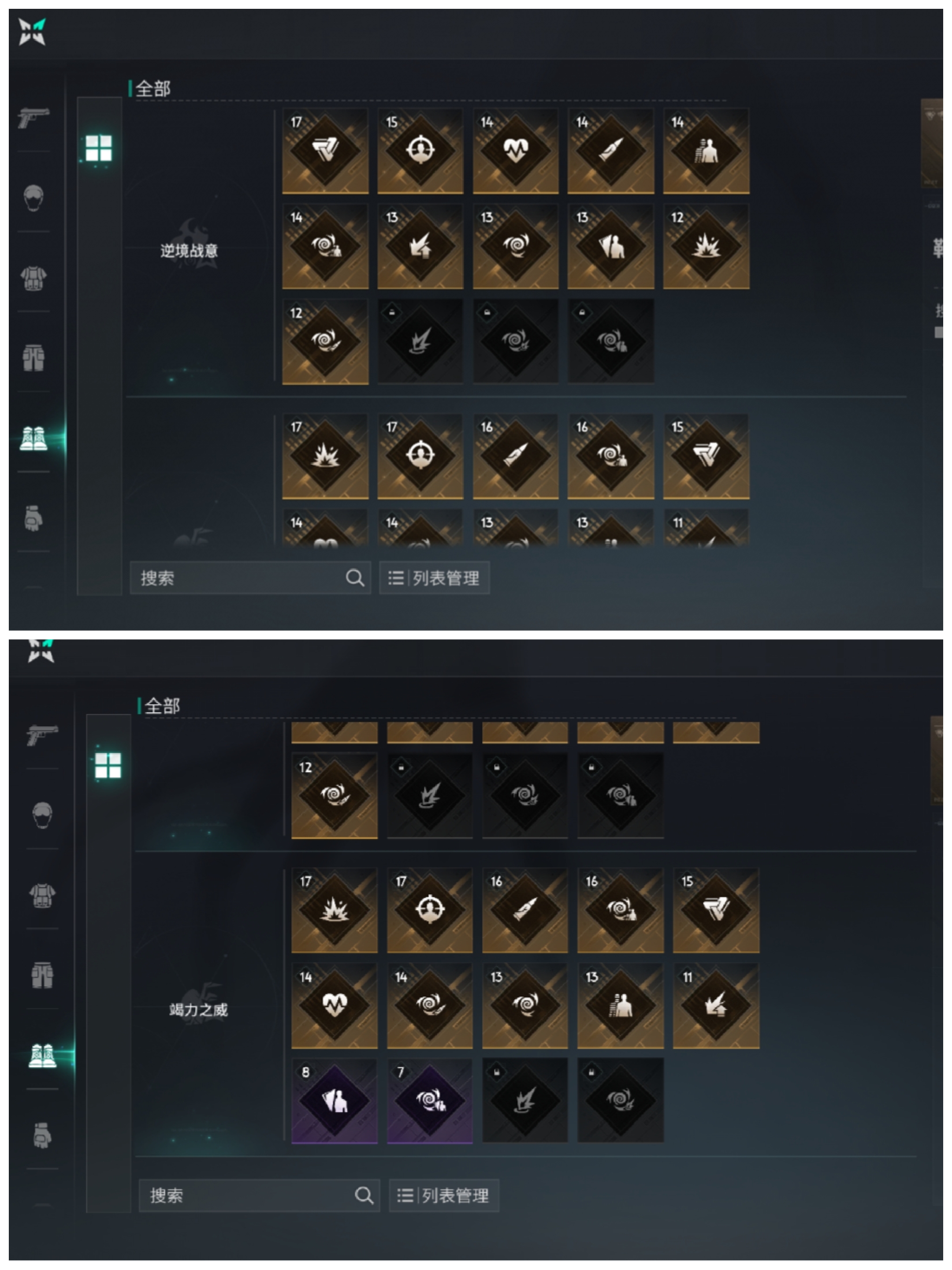This screenshot has width=952, height=1270.
Task: Click 列表管理 button in the bottom panel
Action: [x=444, y=1195]
